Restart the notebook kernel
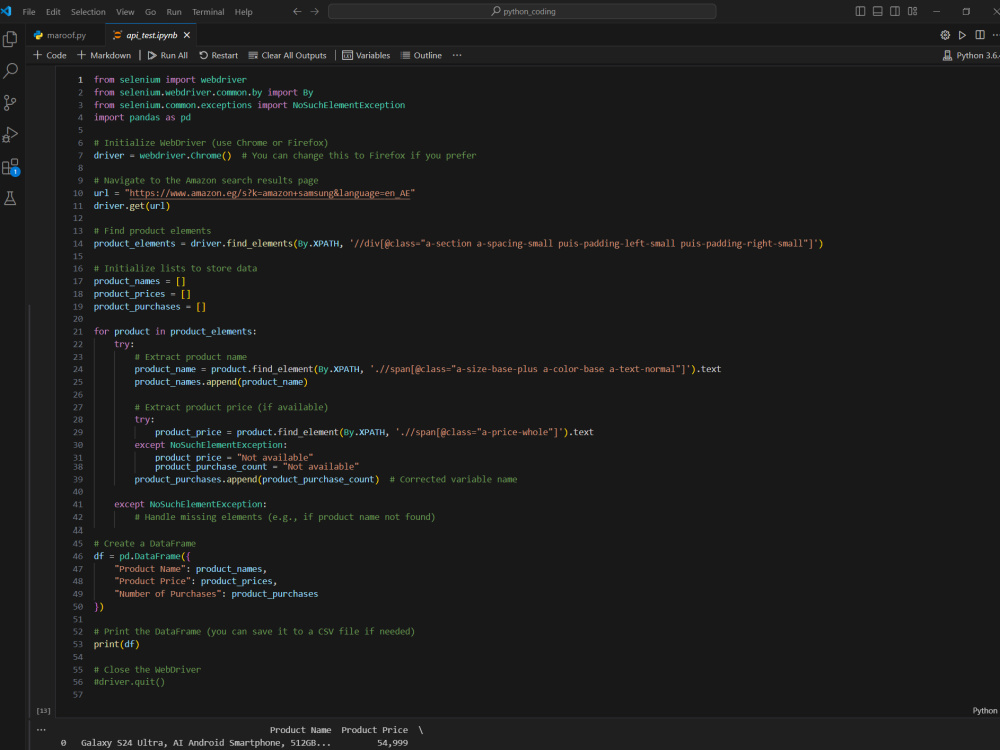 pos(218,55)
